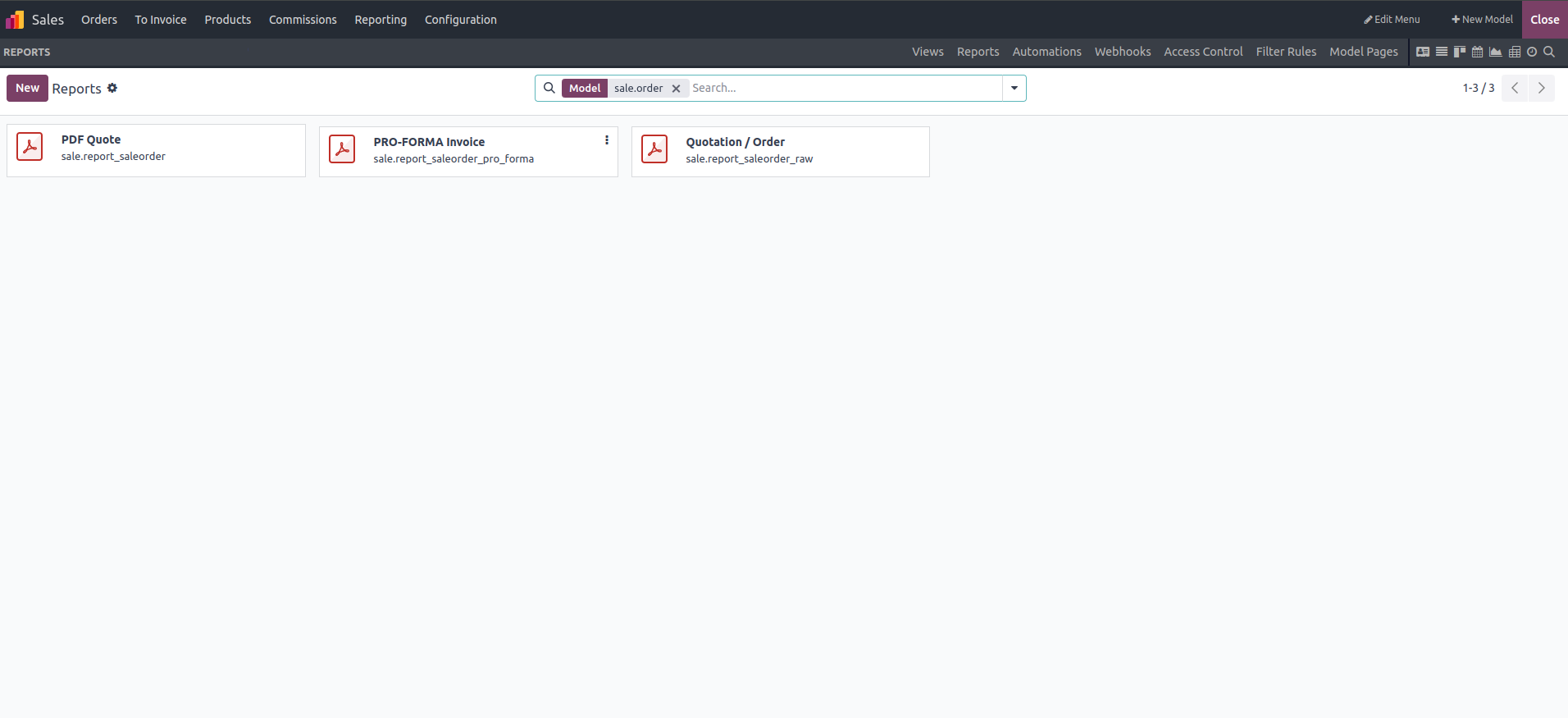Go to previous page of reports
Viewport: 1568px width, 718px height.
pyautogui.click(x=1515, y=88)
